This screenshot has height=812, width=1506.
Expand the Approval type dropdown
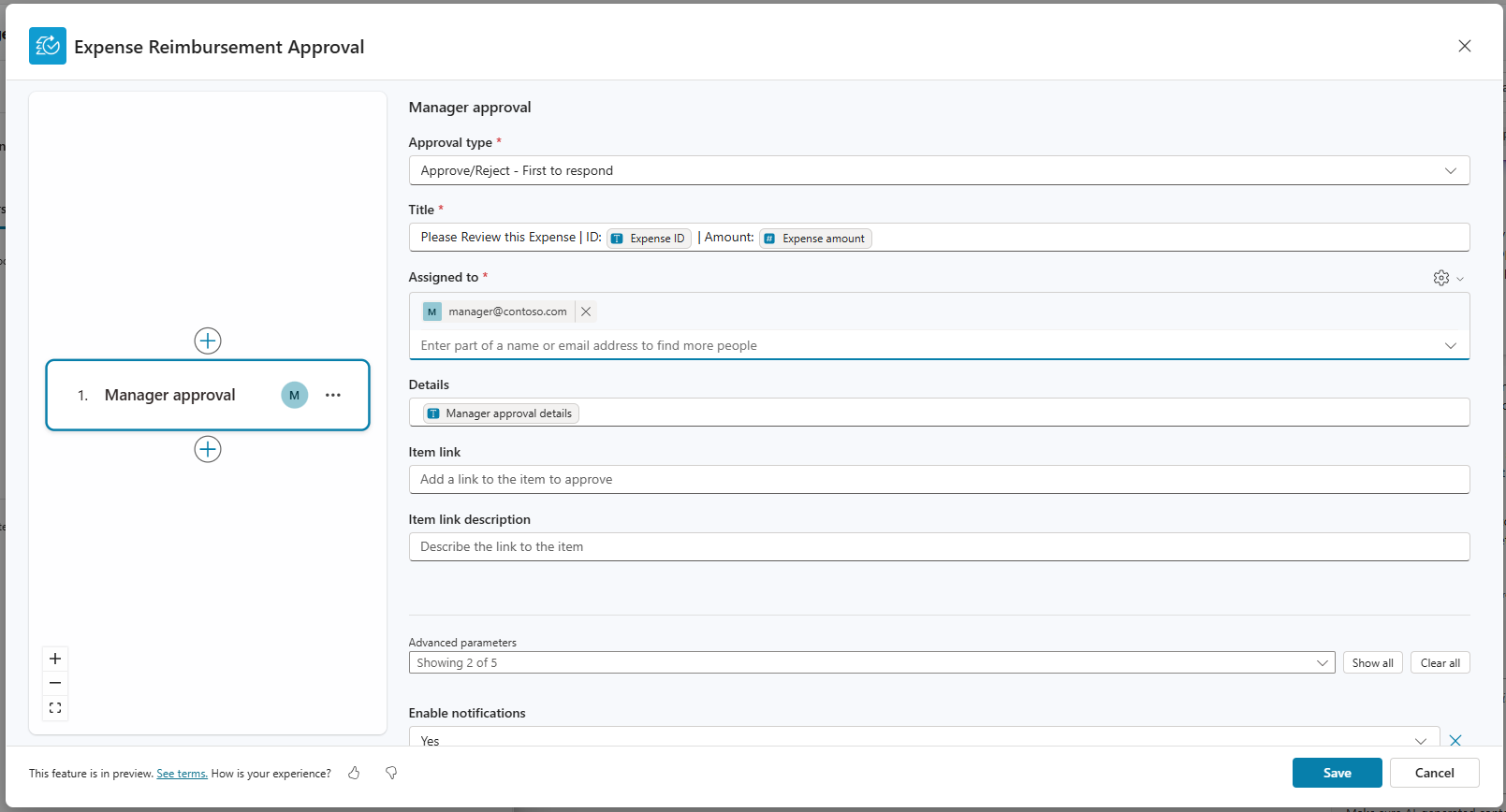click(x=1450, y=170)
